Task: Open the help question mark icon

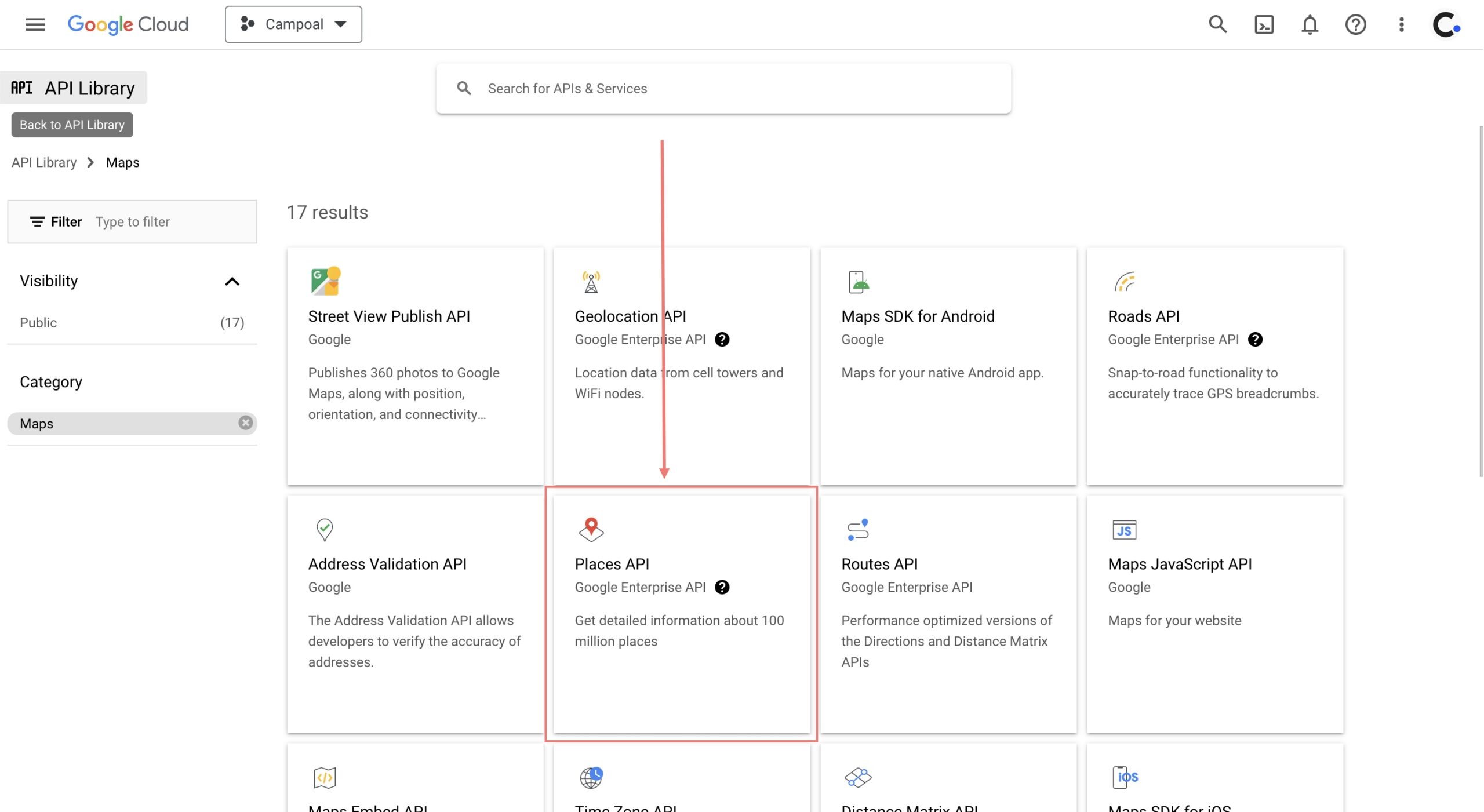Action: click(1355, 24)
